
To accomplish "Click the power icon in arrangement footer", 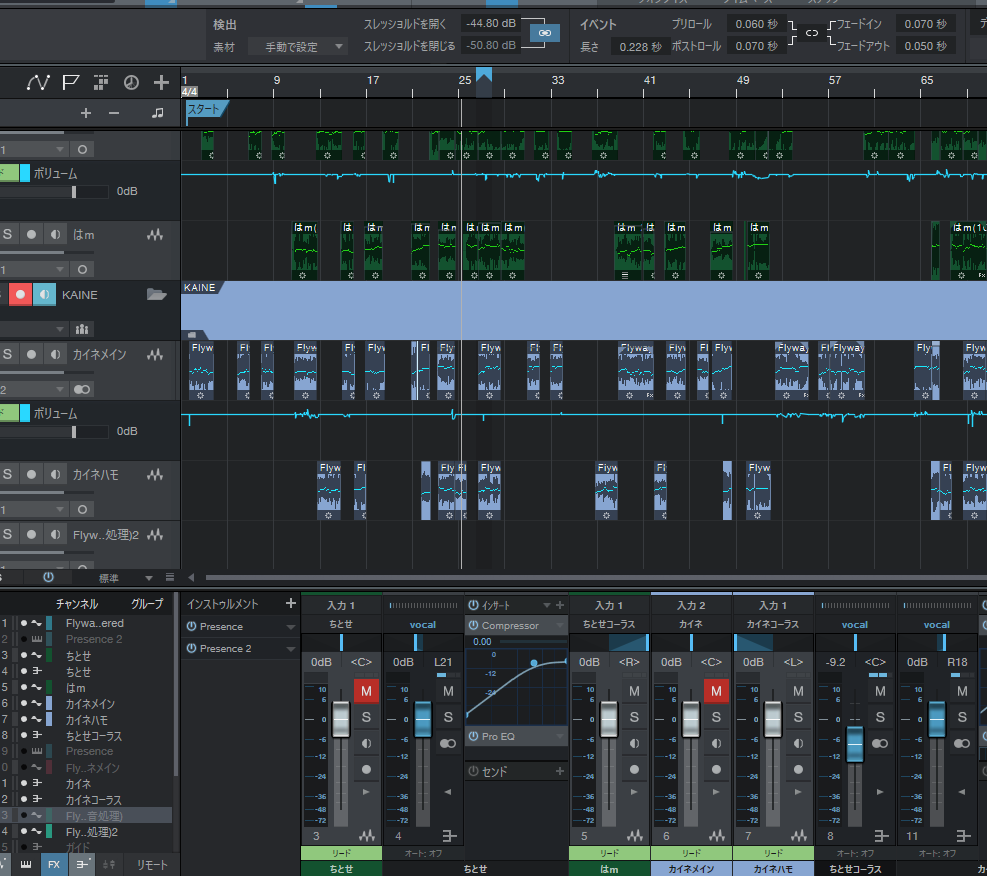I will pyautogui.click(x=48, y=577).
